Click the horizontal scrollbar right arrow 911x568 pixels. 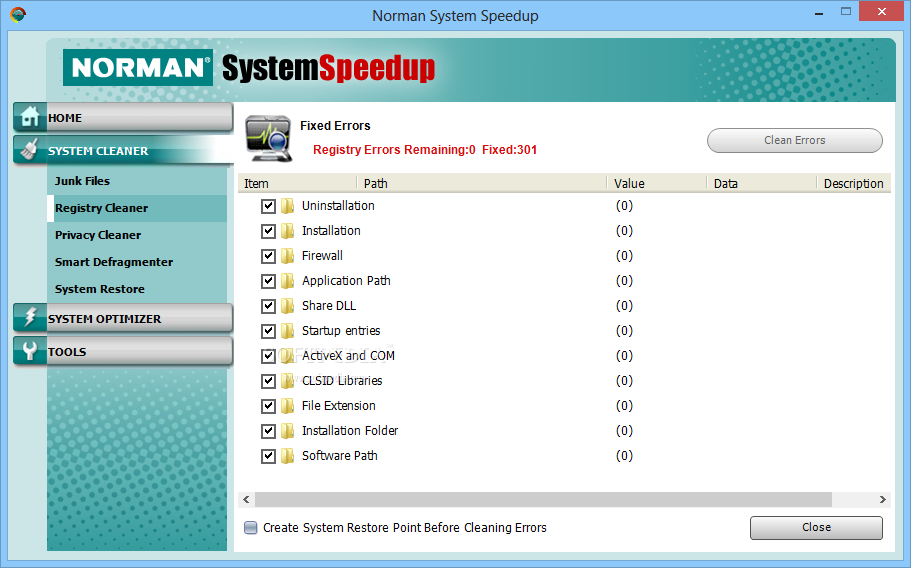(883, 499)
